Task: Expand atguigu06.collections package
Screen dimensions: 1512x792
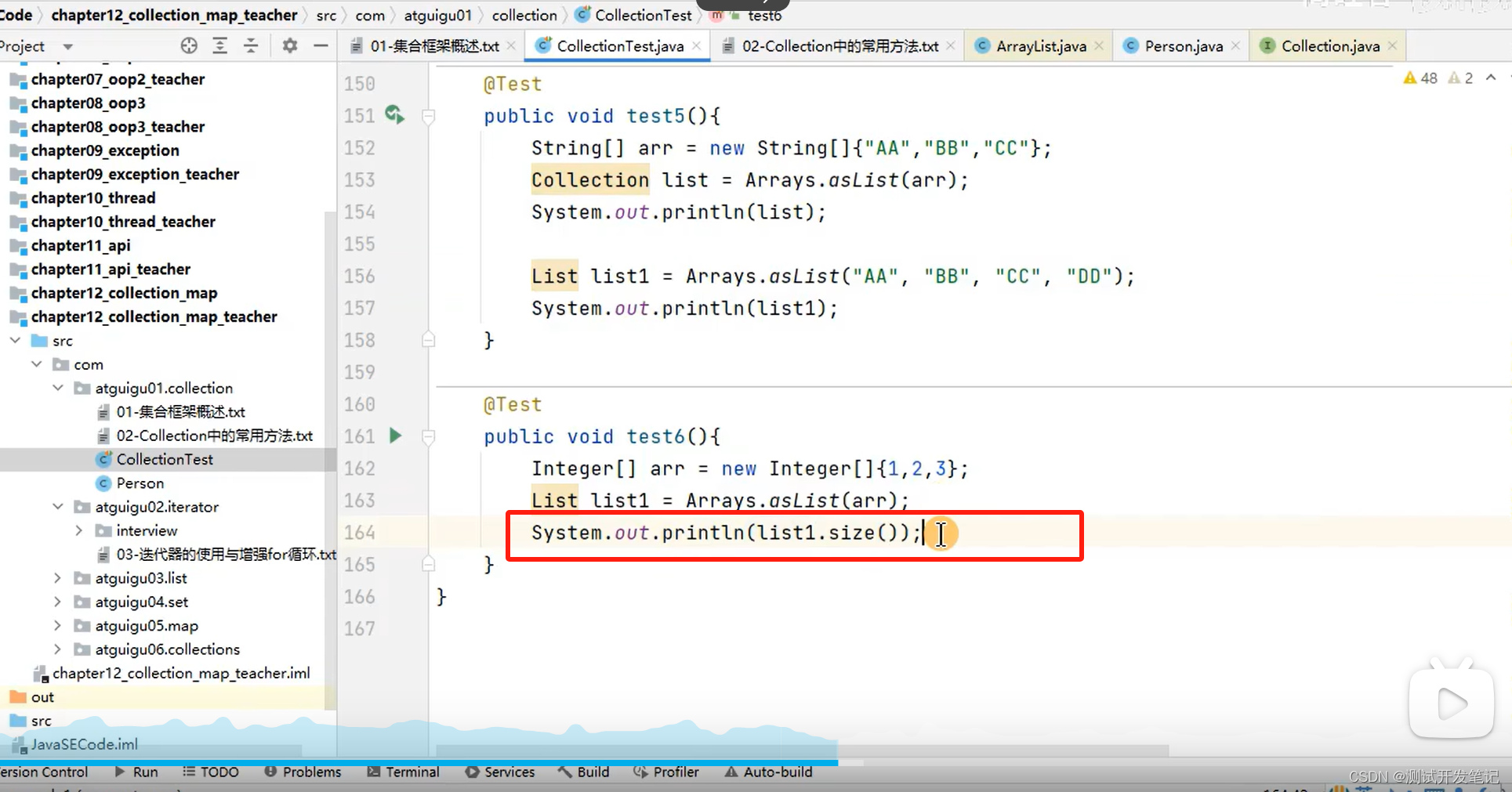Action: tap(58, 649)
